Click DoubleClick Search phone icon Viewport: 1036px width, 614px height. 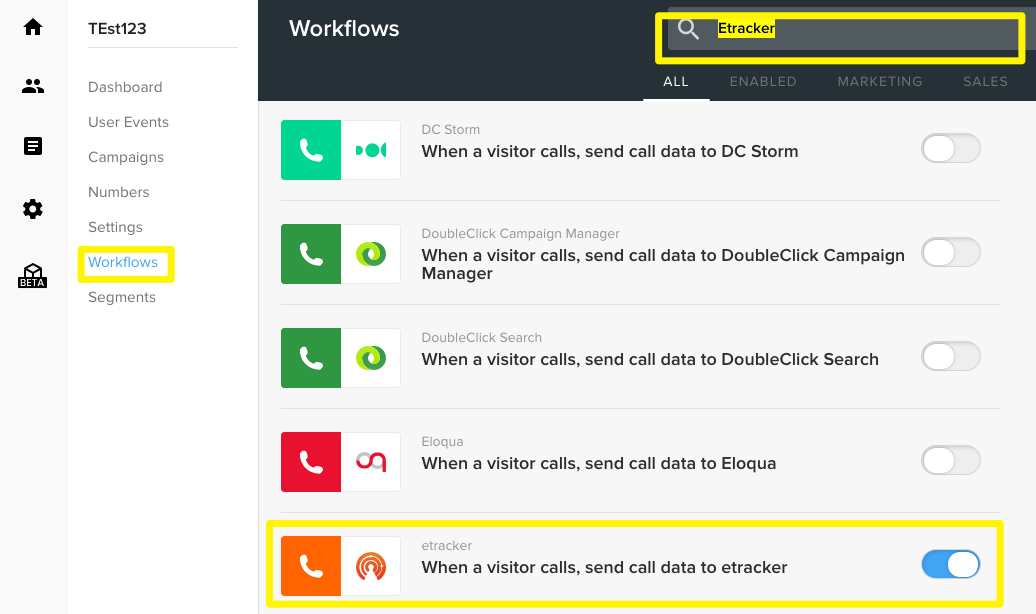[311, 358]
